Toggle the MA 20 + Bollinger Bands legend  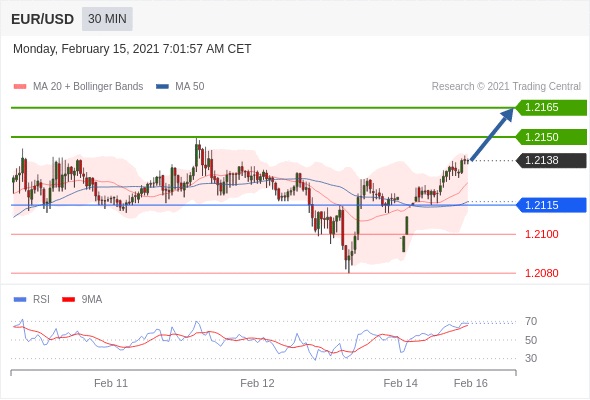88,87
